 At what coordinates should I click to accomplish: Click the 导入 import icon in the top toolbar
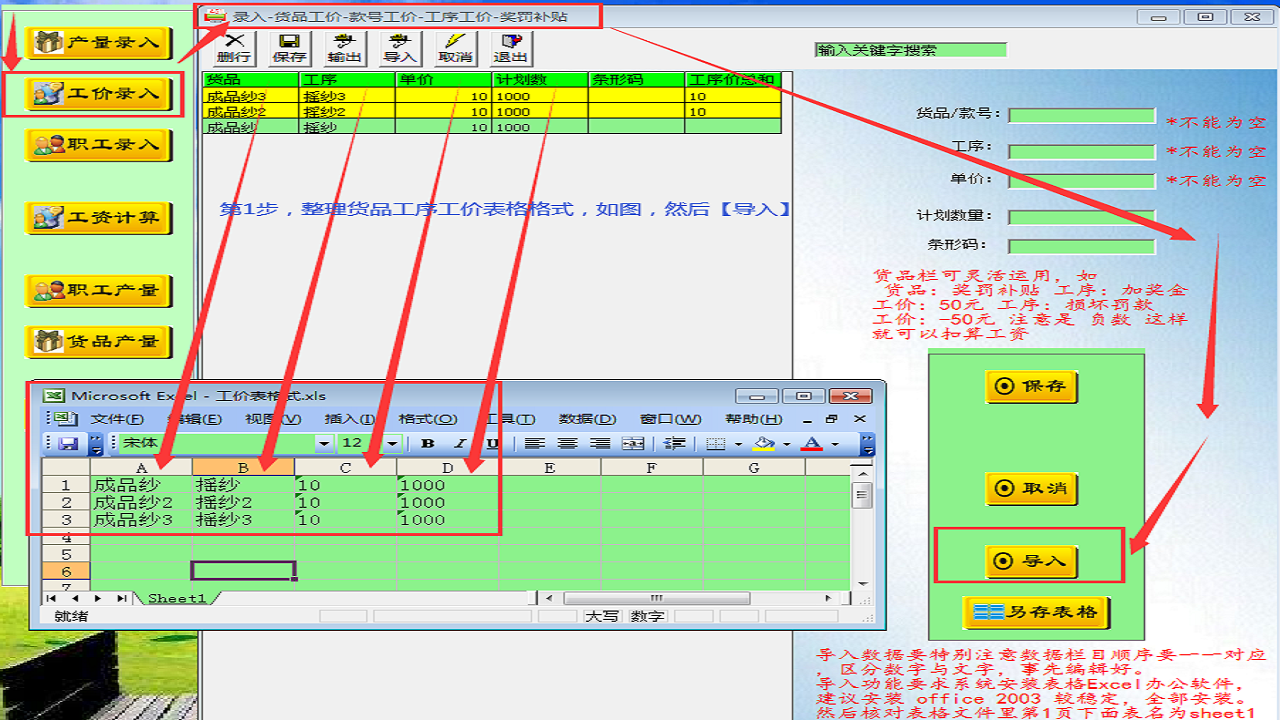(400, 47)
